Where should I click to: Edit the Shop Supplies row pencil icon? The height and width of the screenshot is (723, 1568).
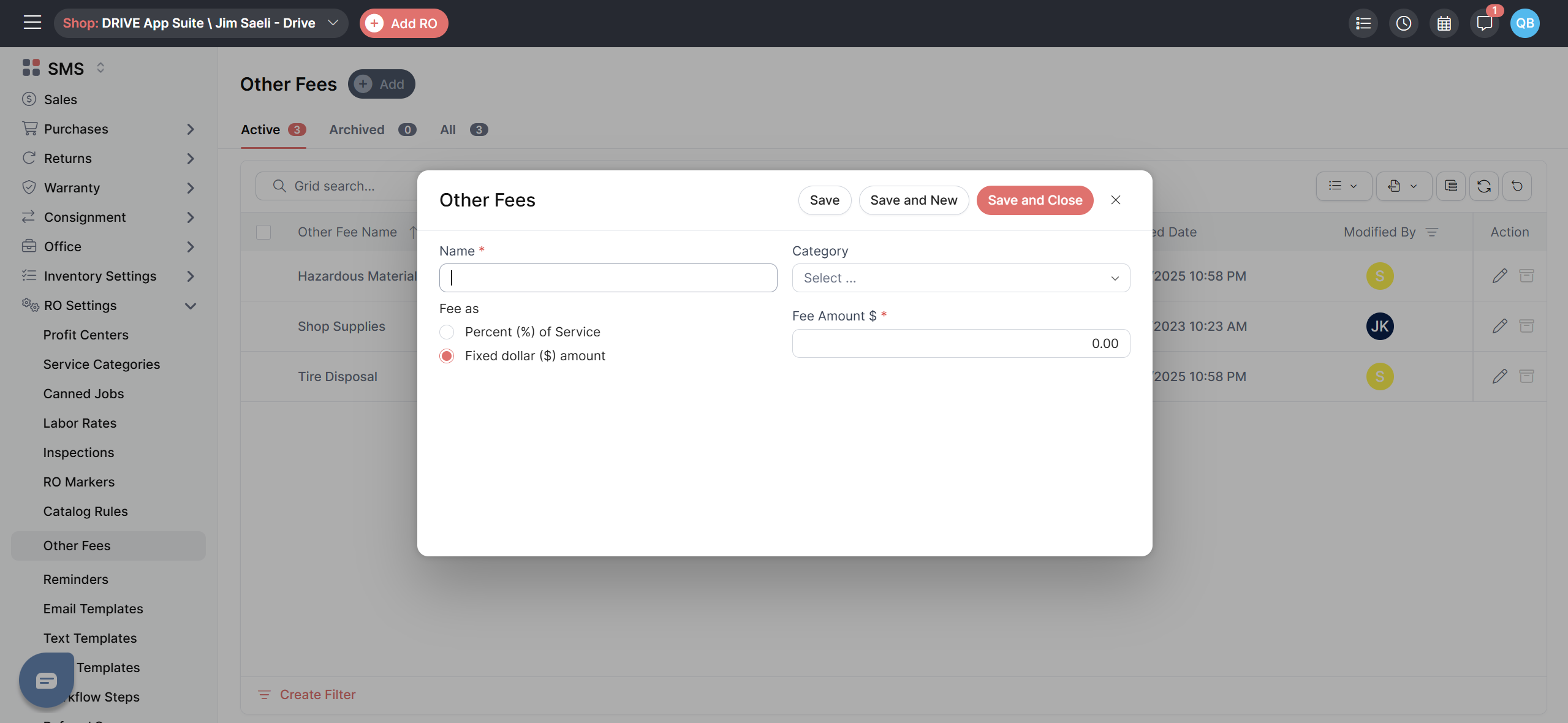(x=1499, y=326)
